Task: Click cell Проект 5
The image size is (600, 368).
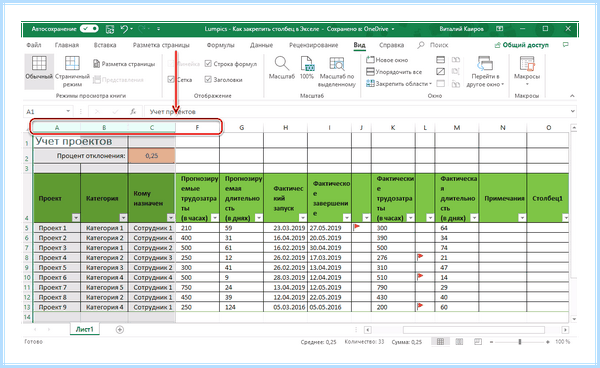Action: [57, 267]
